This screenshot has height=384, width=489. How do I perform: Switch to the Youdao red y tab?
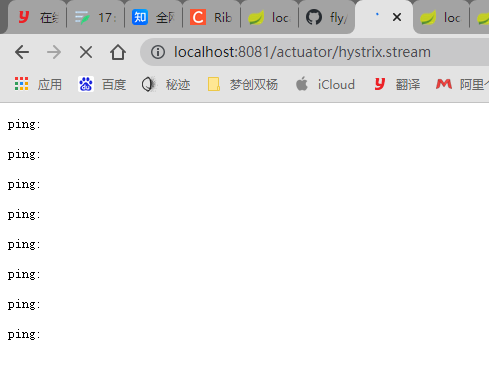[x=37, y=17]
